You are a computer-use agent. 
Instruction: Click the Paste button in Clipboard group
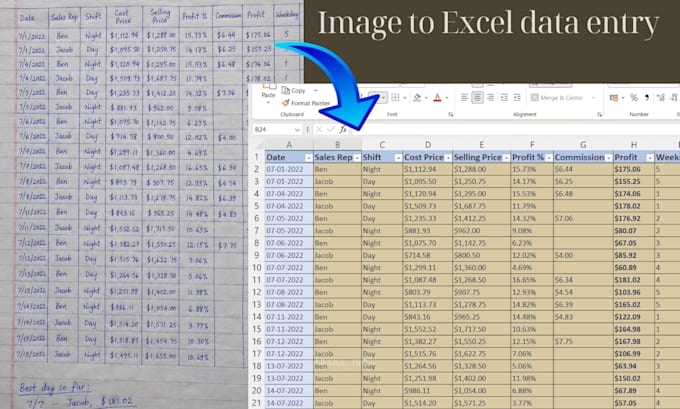268,92
